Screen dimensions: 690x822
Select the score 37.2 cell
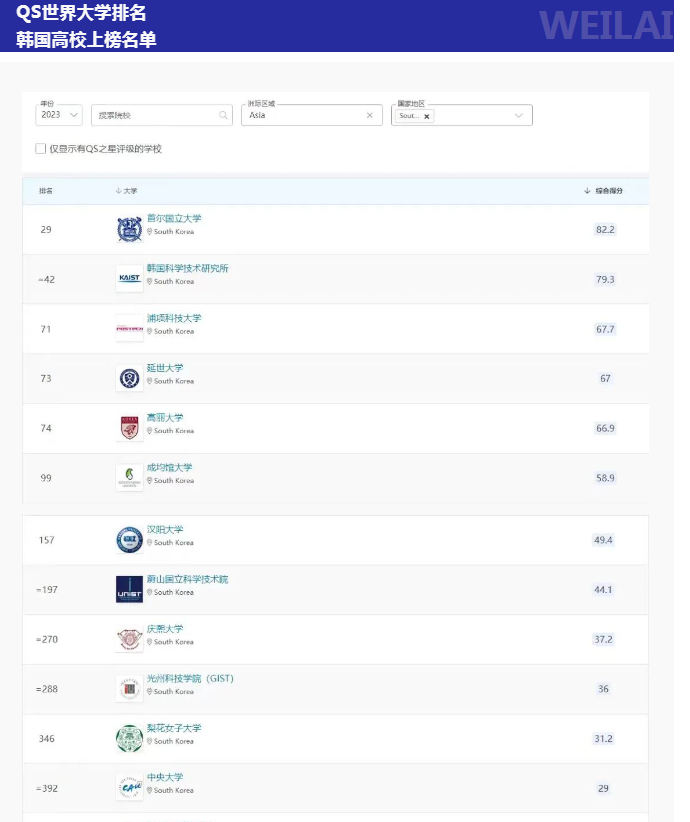tap(603, 640)
